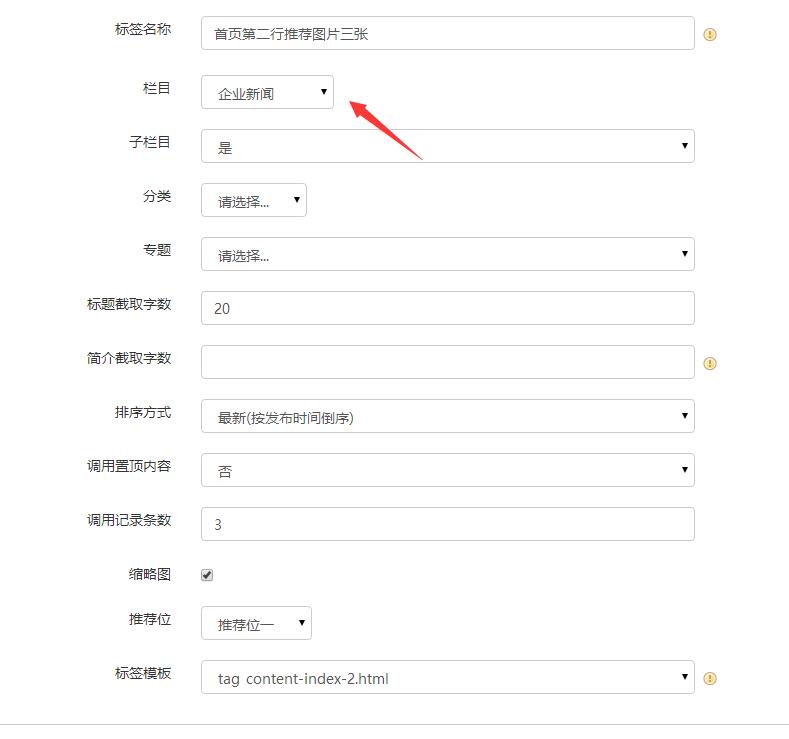Click the 标签名称 text field
The image size is (789, 739).
pos(447,33)
